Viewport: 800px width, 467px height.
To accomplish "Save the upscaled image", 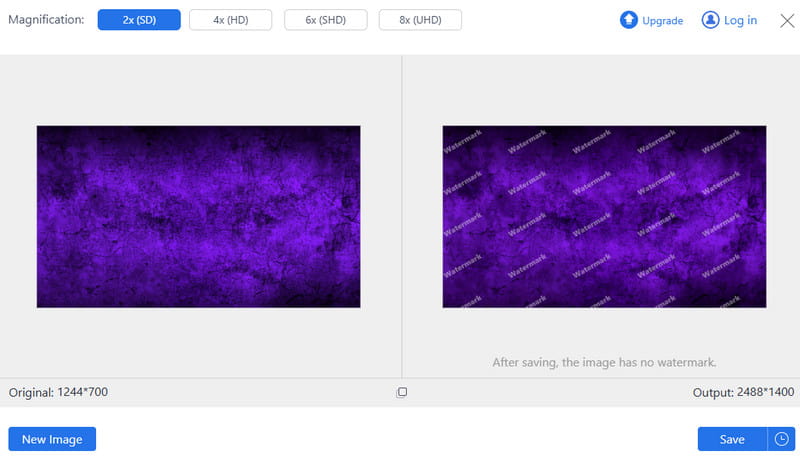I will [x=732, y=439].
